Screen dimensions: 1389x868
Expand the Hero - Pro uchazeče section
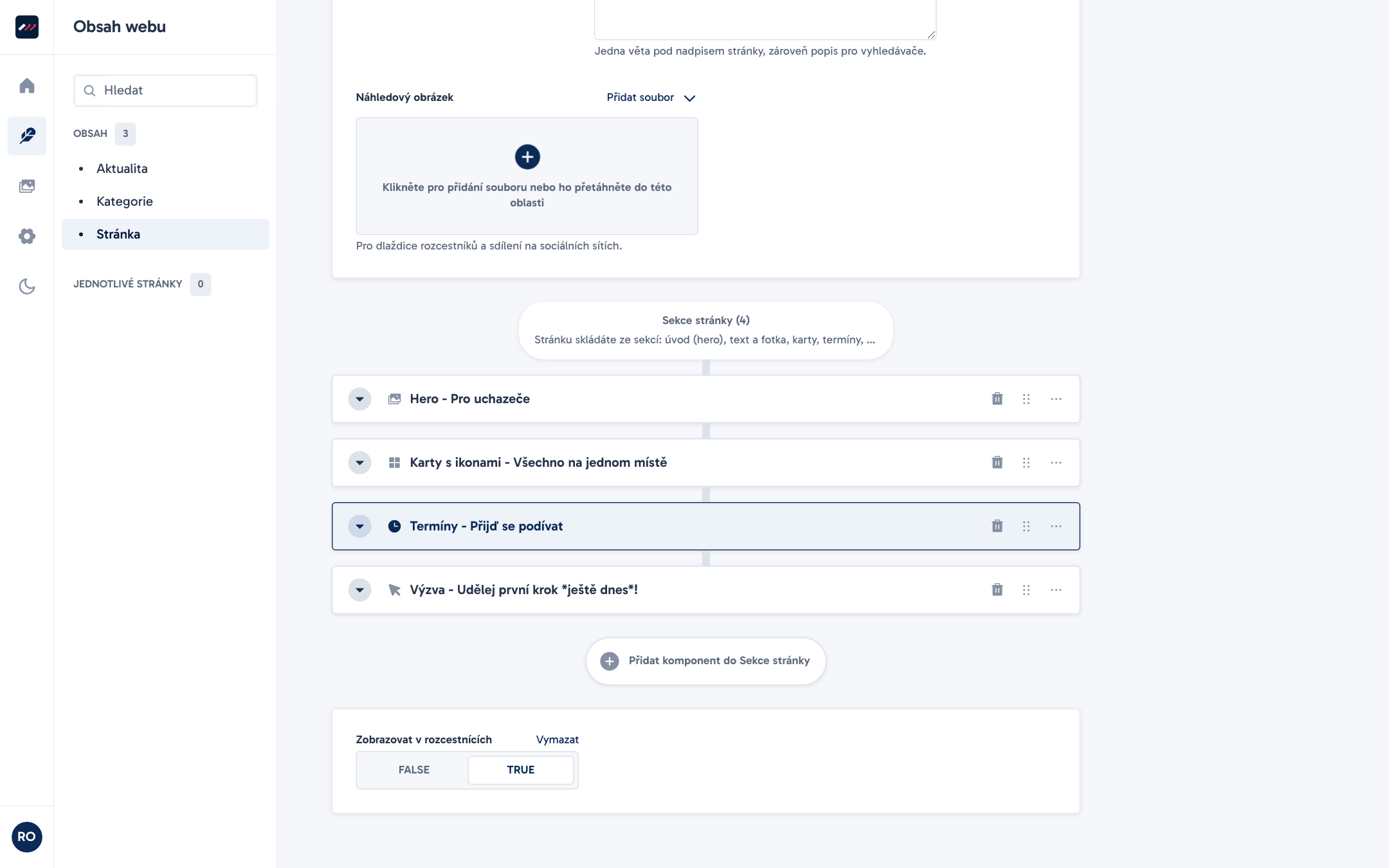tap(359, 399)
